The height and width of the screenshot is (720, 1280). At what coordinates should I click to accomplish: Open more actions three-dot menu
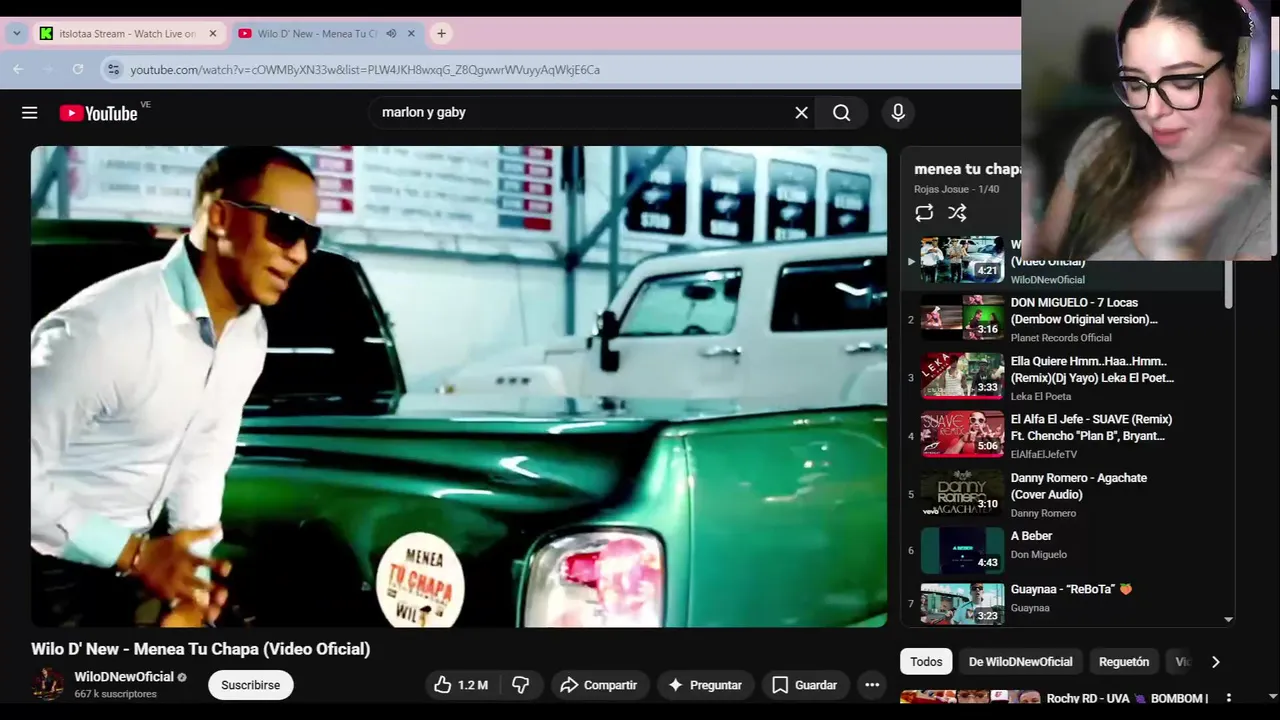click(x=872, y=685)
